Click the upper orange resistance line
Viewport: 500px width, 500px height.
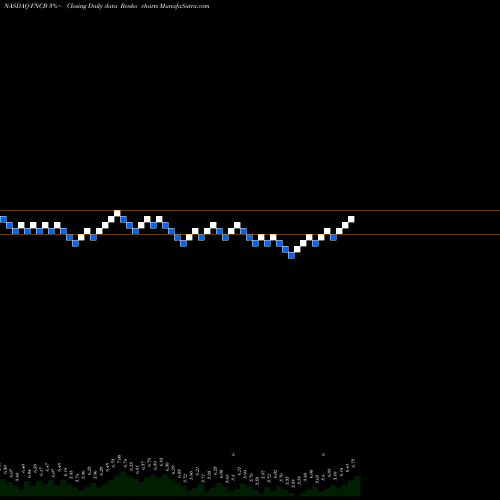(x=250, y=210)
